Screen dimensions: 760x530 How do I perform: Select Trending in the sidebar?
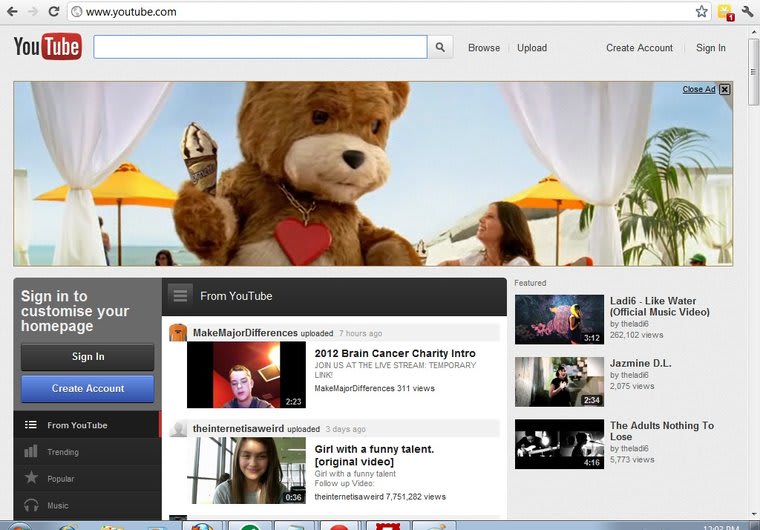click(x=87, y=452)
